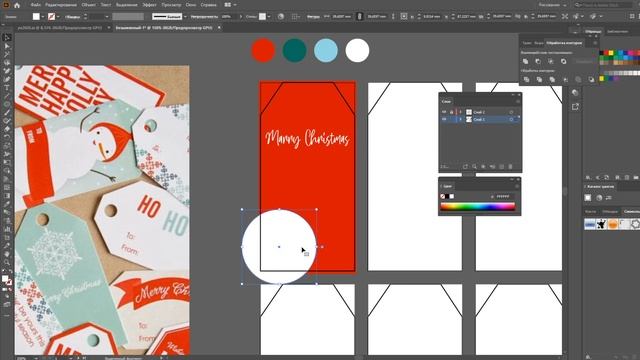Open the stroke color dropdown in control bar
Viewport: 640px width, 360px height.
tap(58, 17)
